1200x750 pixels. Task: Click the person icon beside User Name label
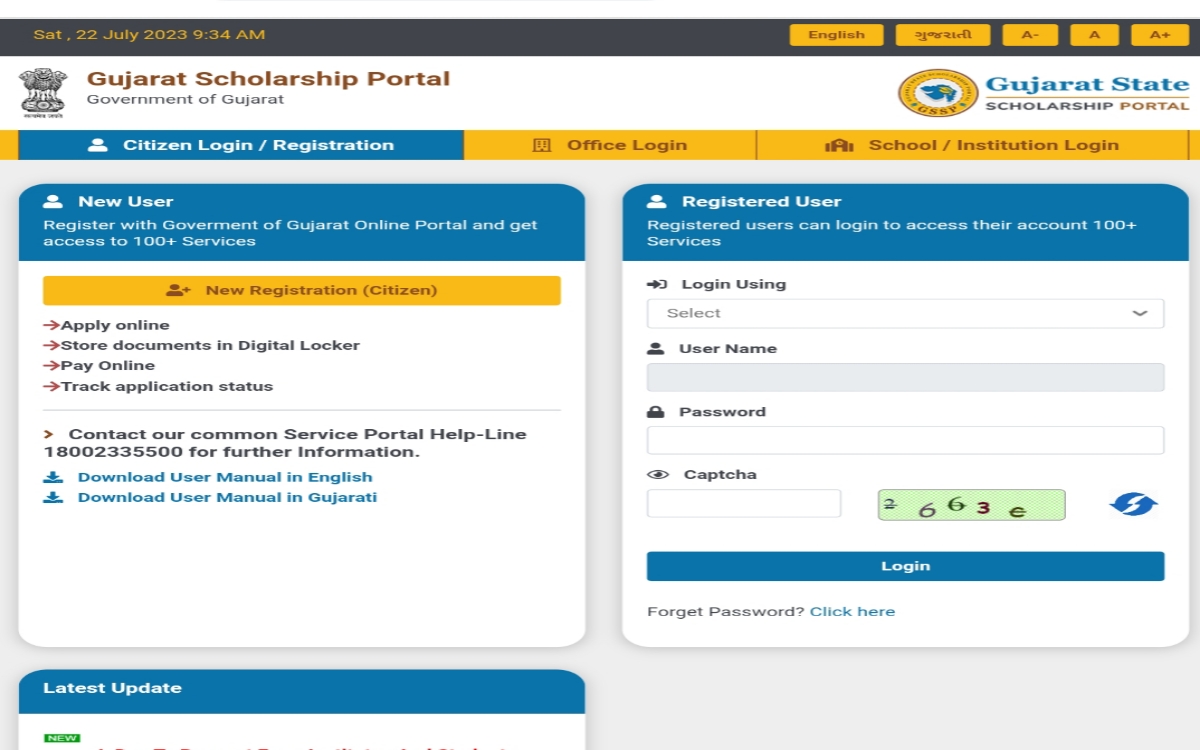656,348
